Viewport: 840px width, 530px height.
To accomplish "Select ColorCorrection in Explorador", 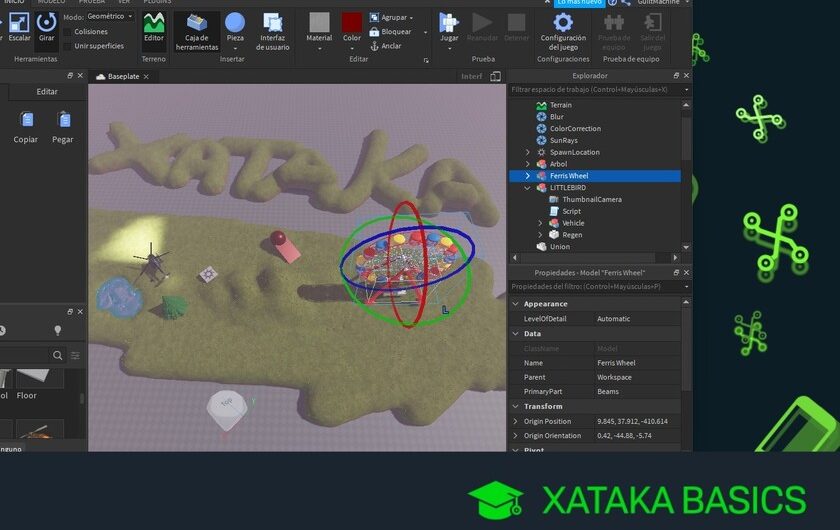I will (575, 129).
